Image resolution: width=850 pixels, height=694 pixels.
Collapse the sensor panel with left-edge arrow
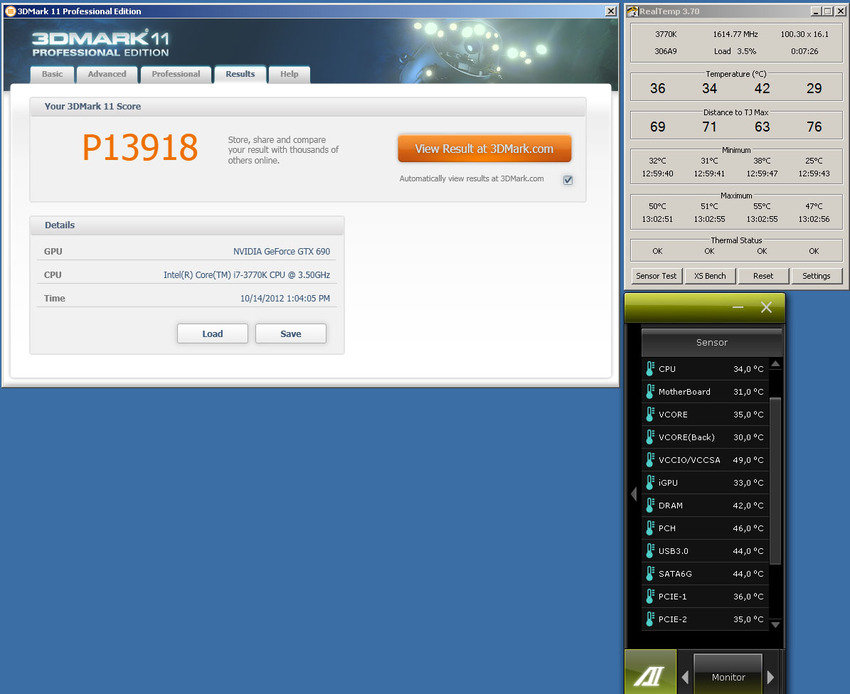pyautogui.click(x=634, y=494)
